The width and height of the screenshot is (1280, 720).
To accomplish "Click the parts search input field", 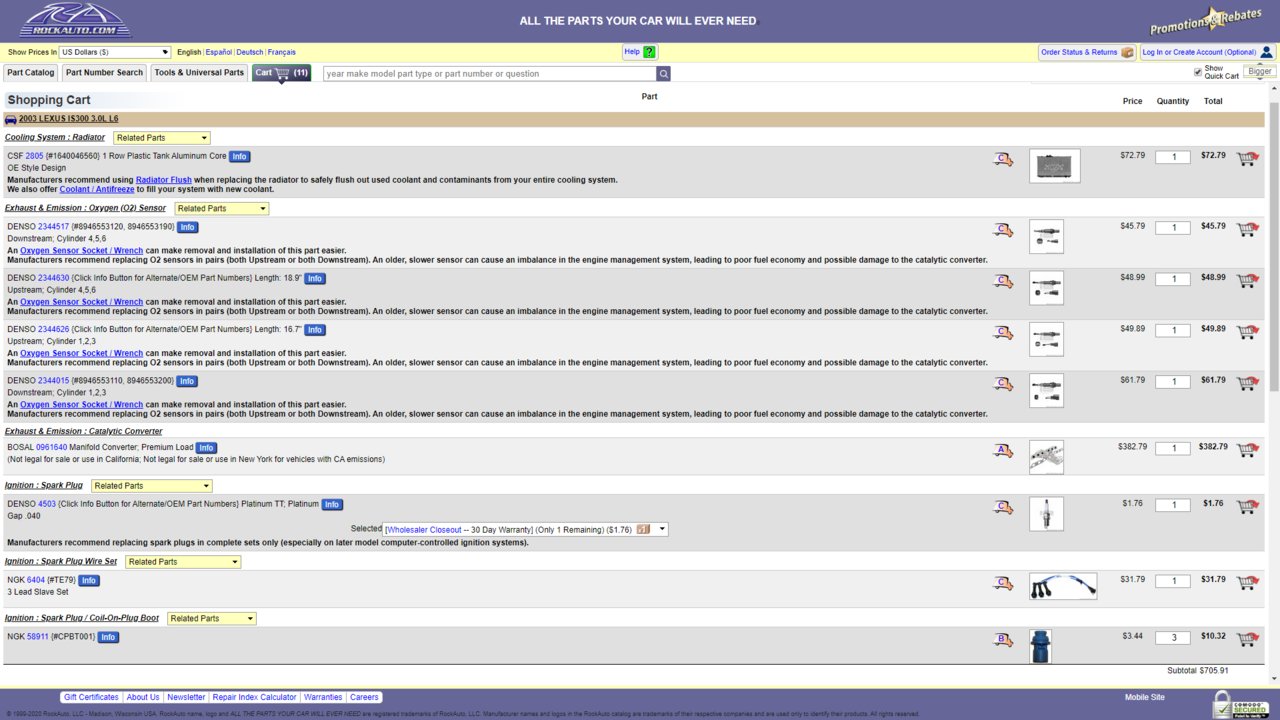I will (490, 74).
